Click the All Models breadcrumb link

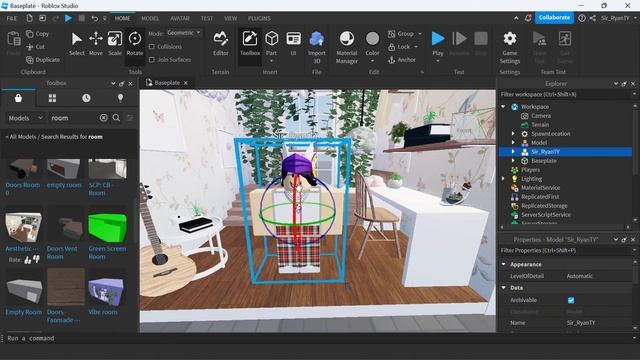pos(22,137)
